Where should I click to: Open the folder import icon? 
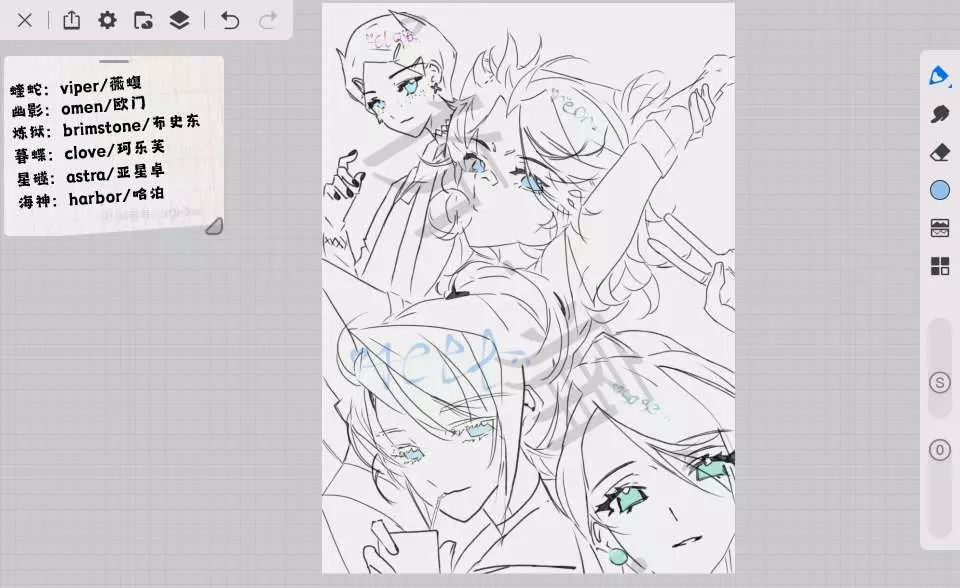pyautogui.click(x=143, y=20)
